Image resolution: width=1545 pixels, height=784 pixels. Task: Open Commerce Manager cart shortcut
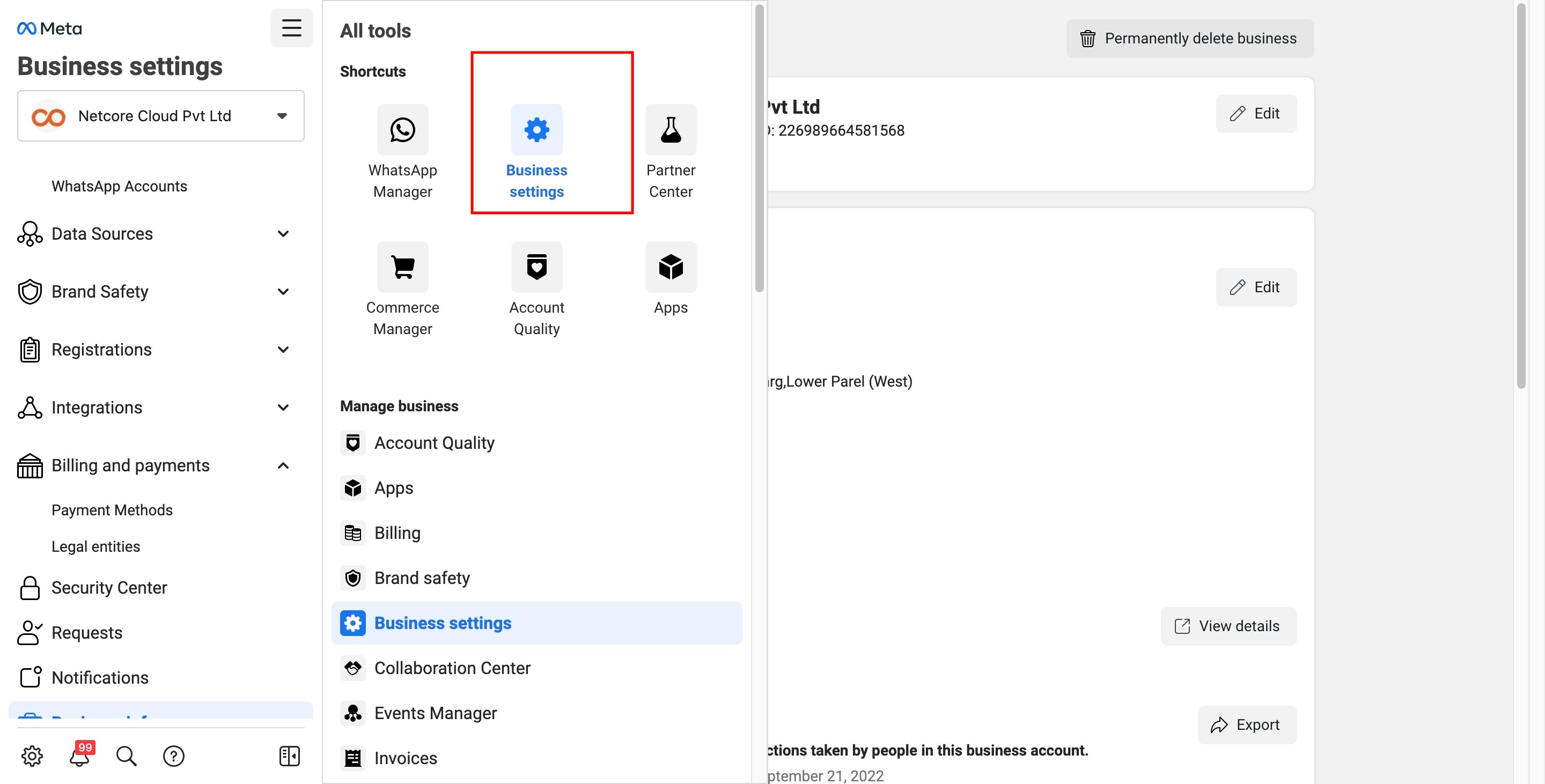[x=402, y=268]
